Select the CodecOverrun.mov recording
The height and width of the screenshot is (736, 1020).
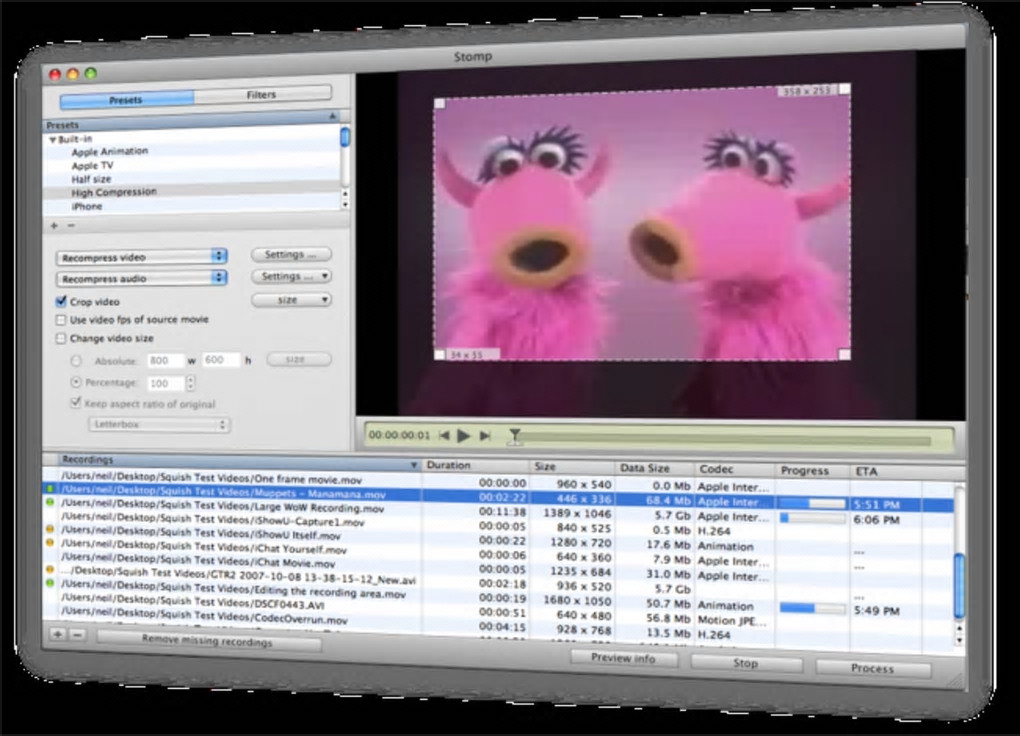204,616
